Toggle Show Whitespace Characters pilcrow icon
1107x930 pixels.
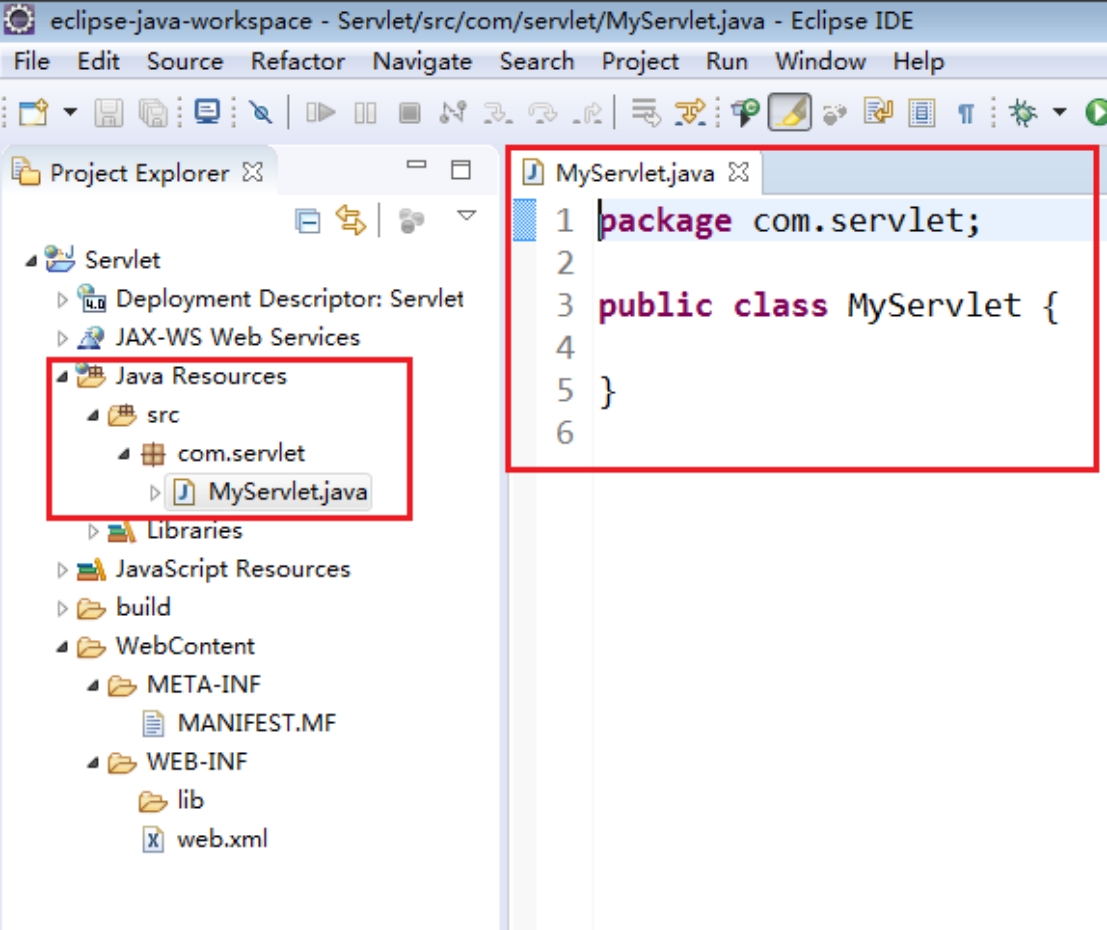tap(966, 113)
